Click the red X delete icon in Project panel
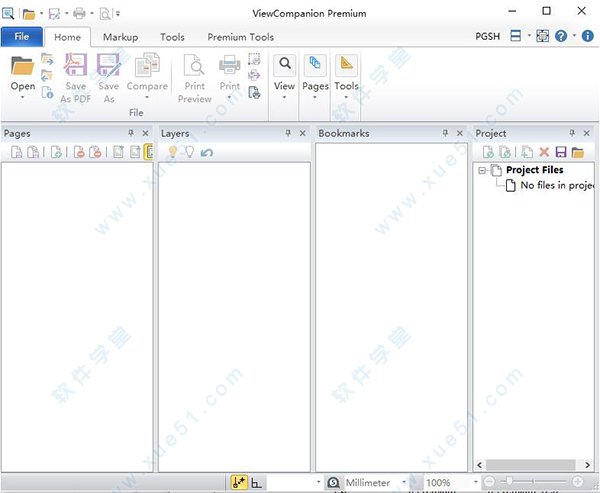 545,152
